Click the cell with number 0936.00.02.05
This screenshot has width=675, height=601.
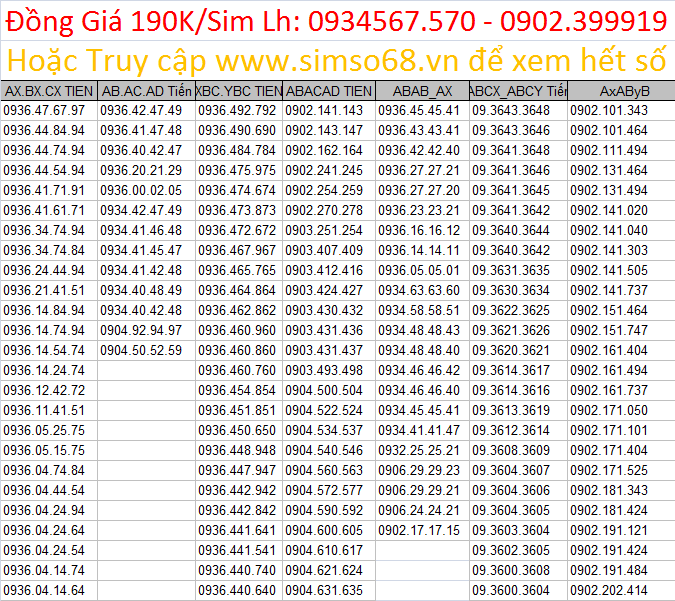tap(141, 191)
